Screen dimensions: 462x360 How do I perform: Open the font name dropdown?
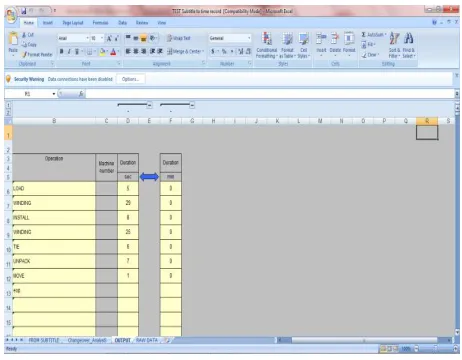88,38
